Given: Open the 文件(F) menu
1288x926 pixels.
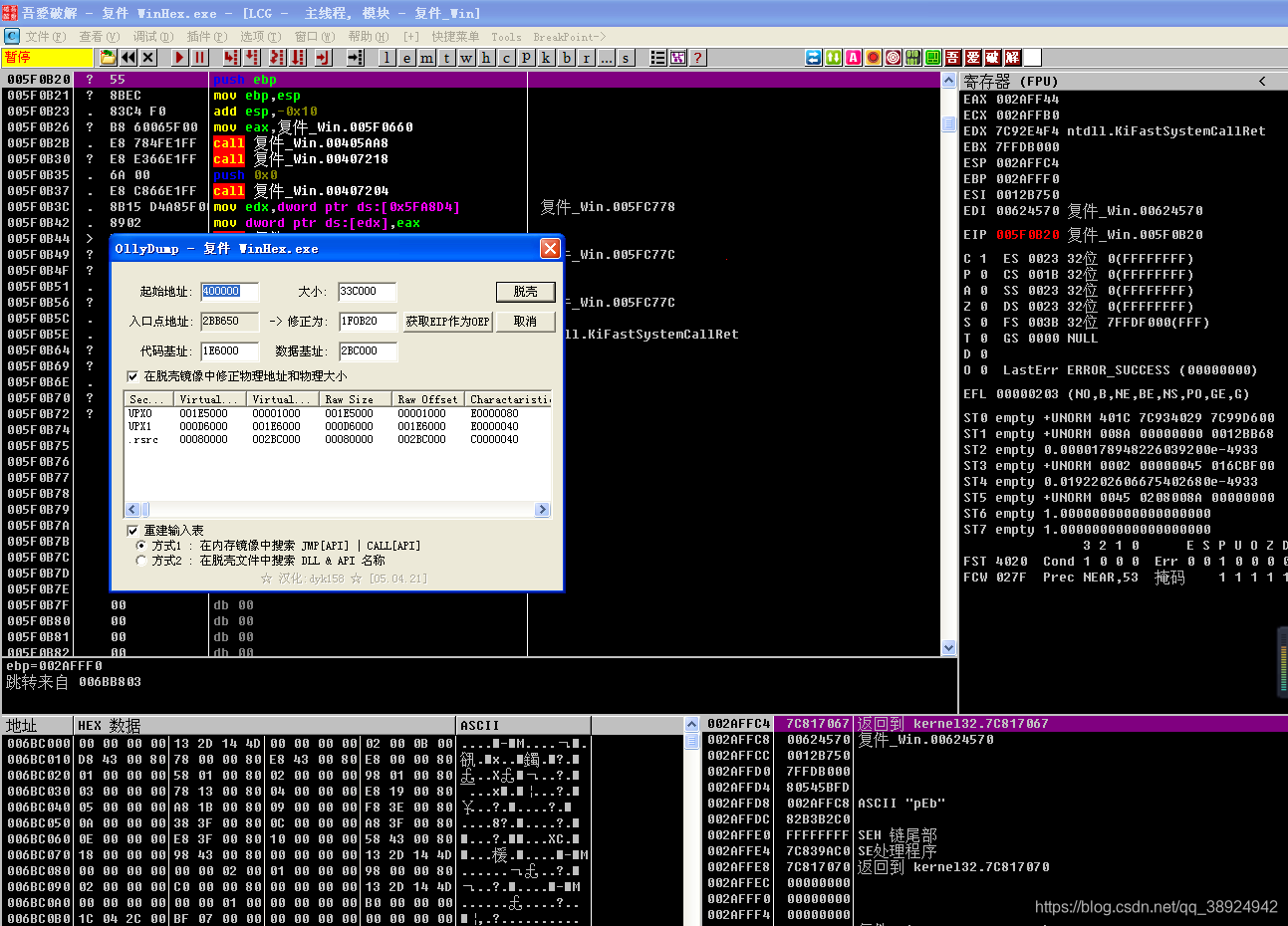Looking at the screenshot, I should [45, 37].
